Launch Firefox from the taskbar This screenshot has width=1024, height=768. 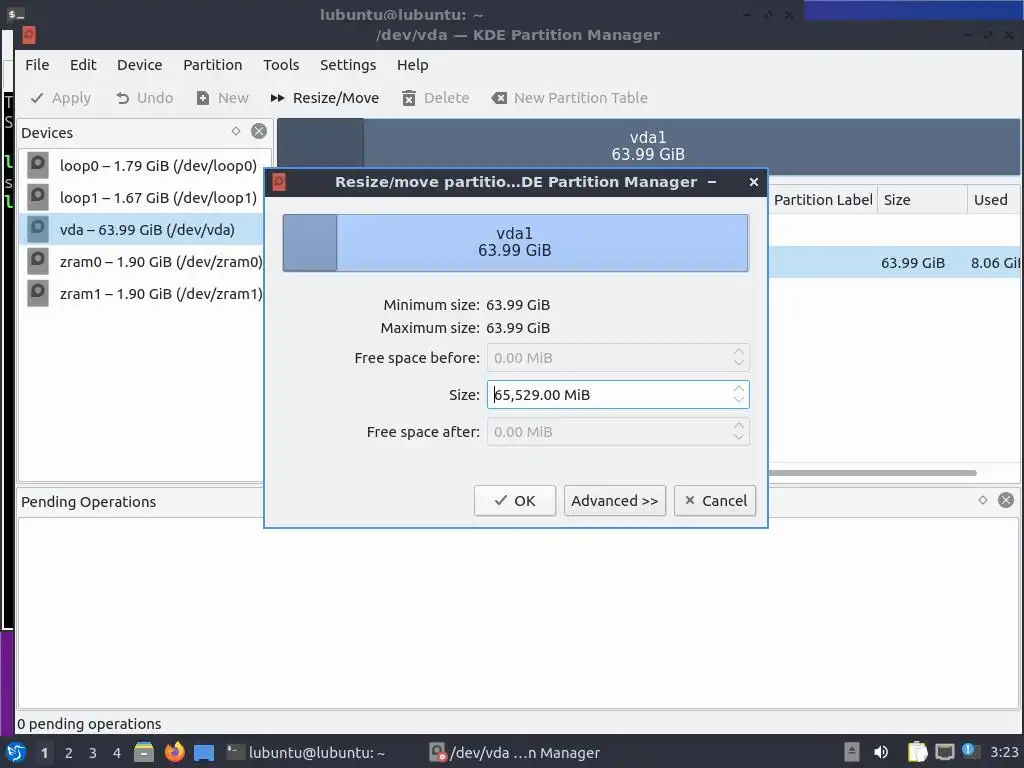[174, 752]
